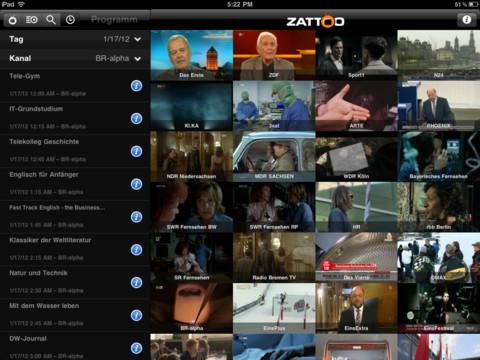This screenshot has width=480, height=360.
Task: Open the channel list toolbar icon
Action: tap(32, 20)
